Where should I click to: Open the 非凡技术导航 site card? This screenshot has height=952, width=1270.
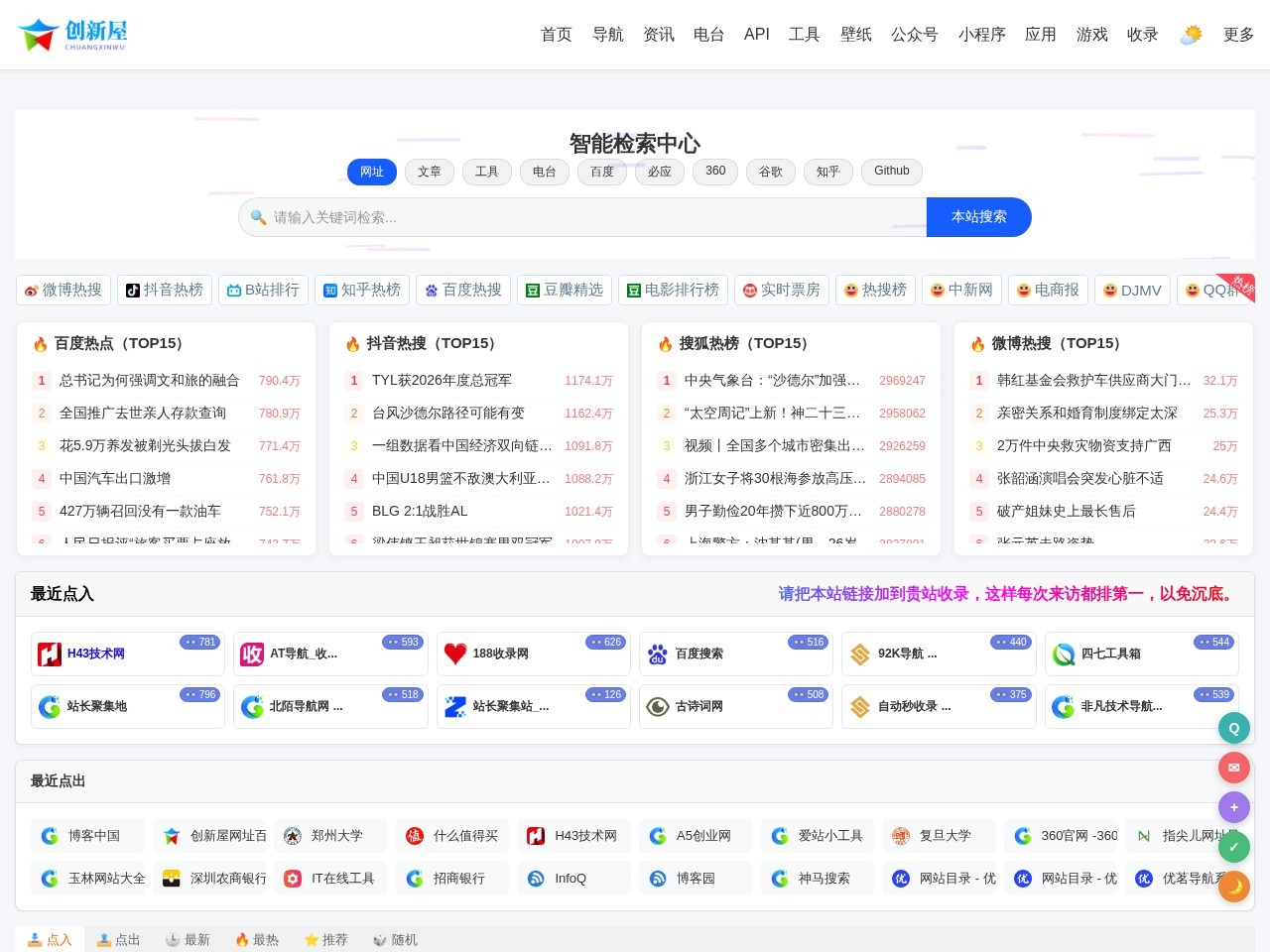[1142, 706]
